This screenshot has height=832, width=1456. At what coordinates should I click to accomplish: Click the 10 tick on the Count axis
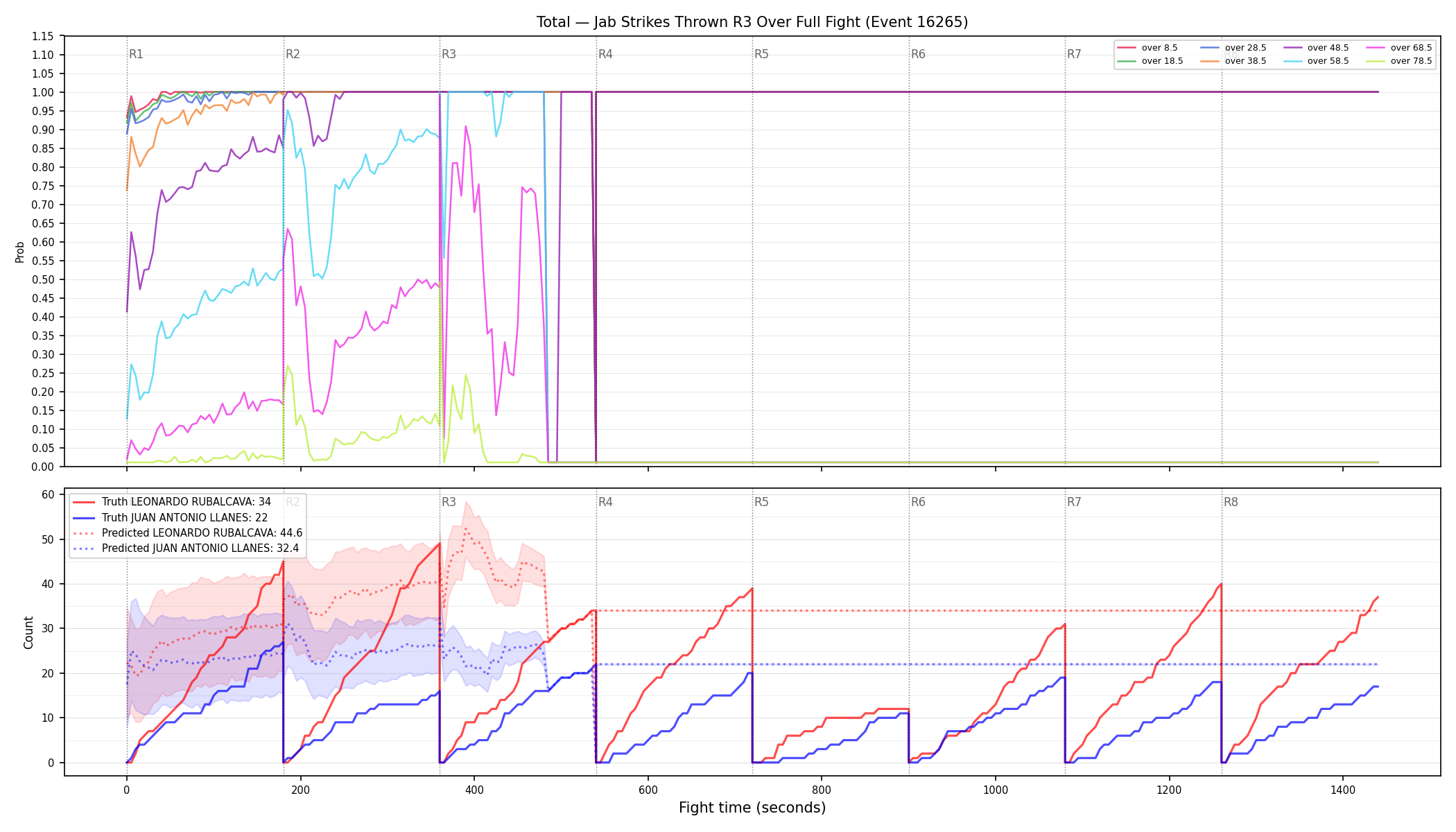[x=48, y=718]
